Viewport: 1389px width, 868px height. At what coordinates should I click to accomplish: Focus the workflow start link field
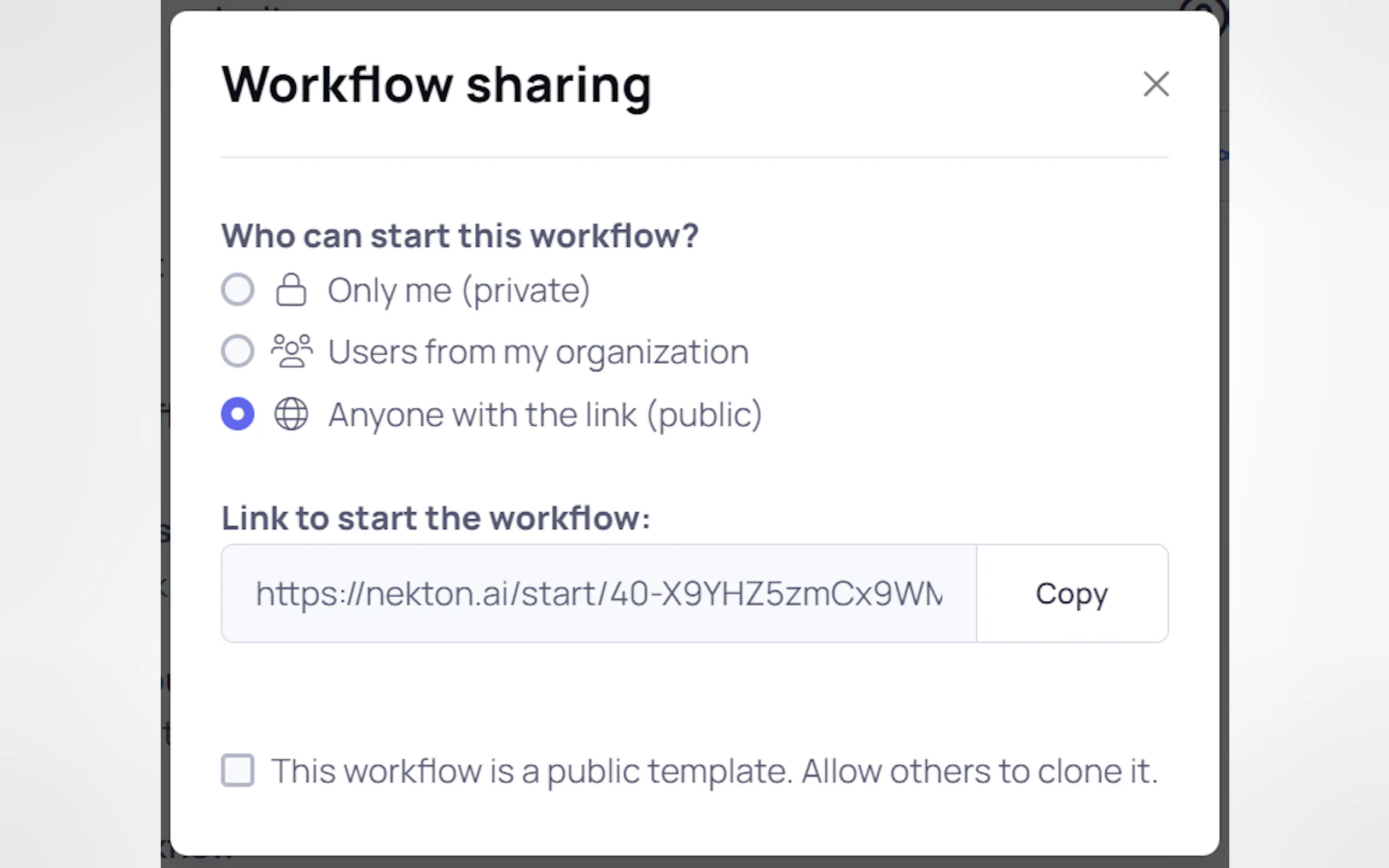598,593
